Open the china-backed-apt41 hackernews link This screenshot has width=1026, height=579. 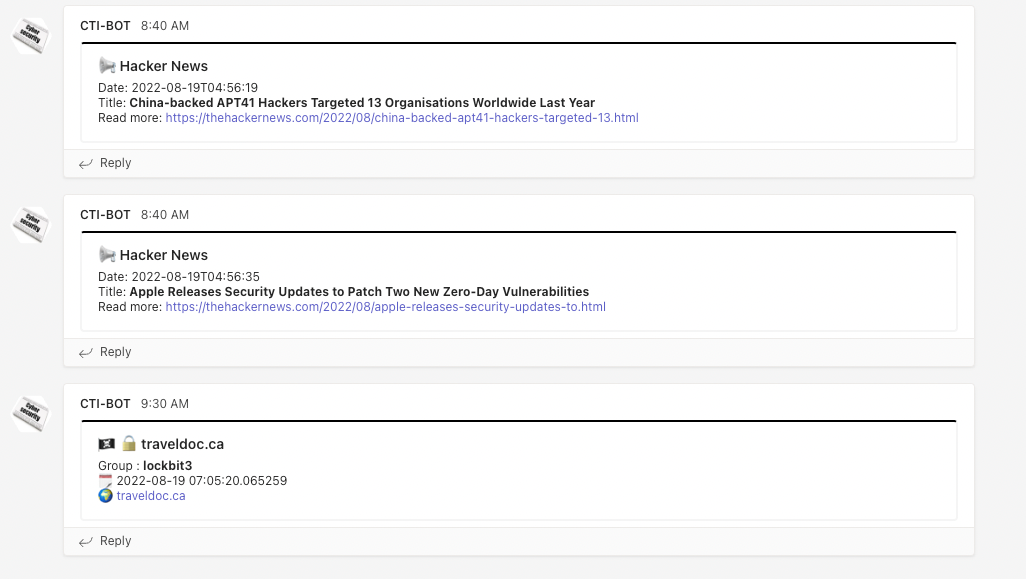(402, 118)
